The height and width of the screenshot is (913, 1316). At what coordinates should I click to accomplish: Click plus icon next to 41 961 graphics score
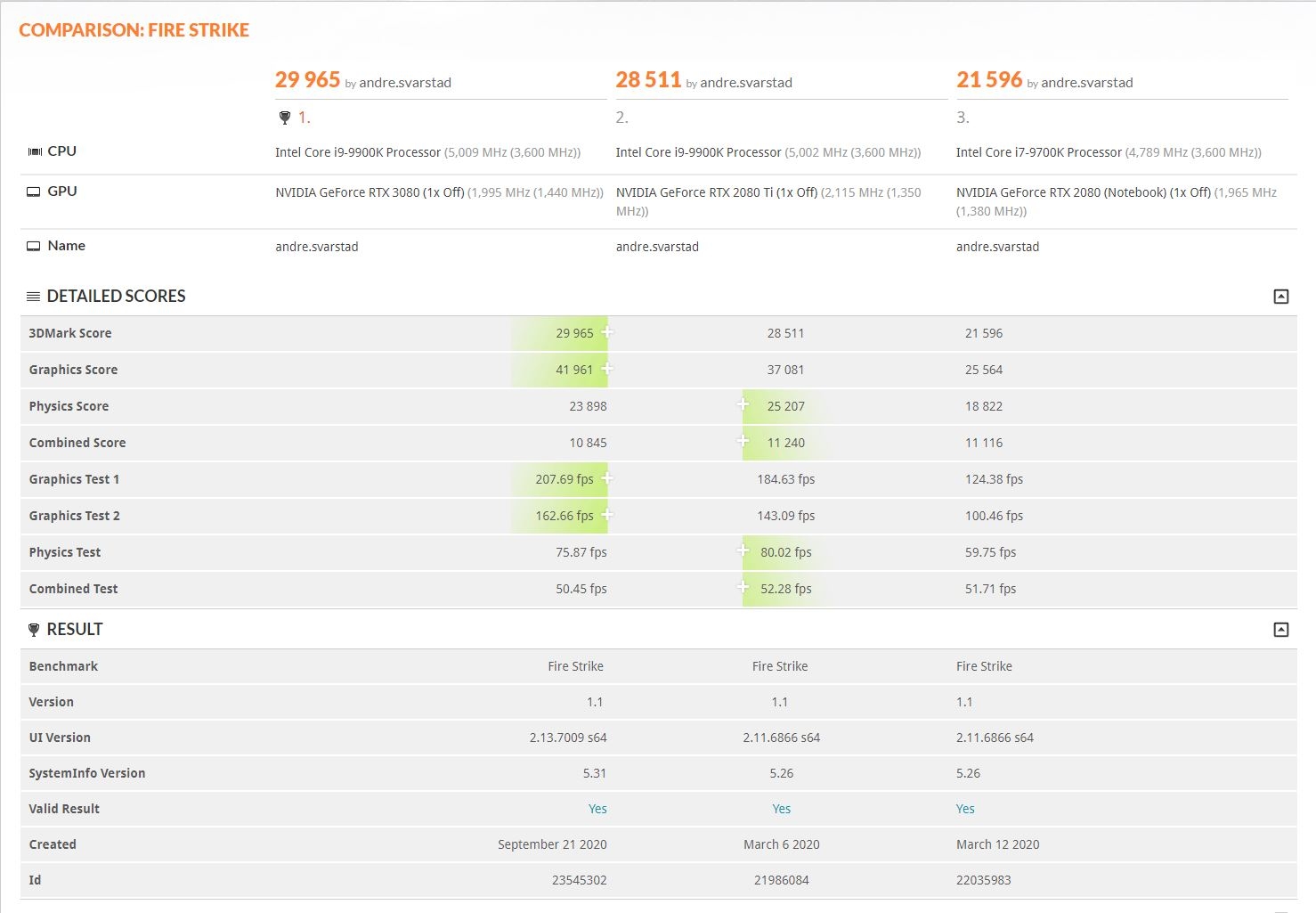click(x=607, y=369)
